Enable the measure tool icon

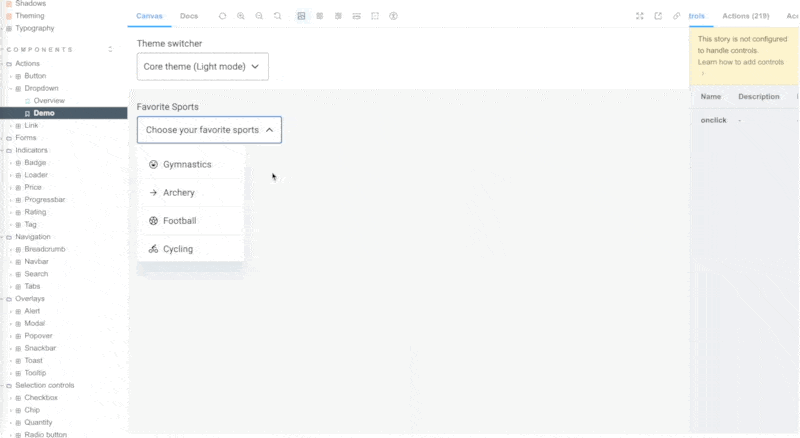coord(357,16)
